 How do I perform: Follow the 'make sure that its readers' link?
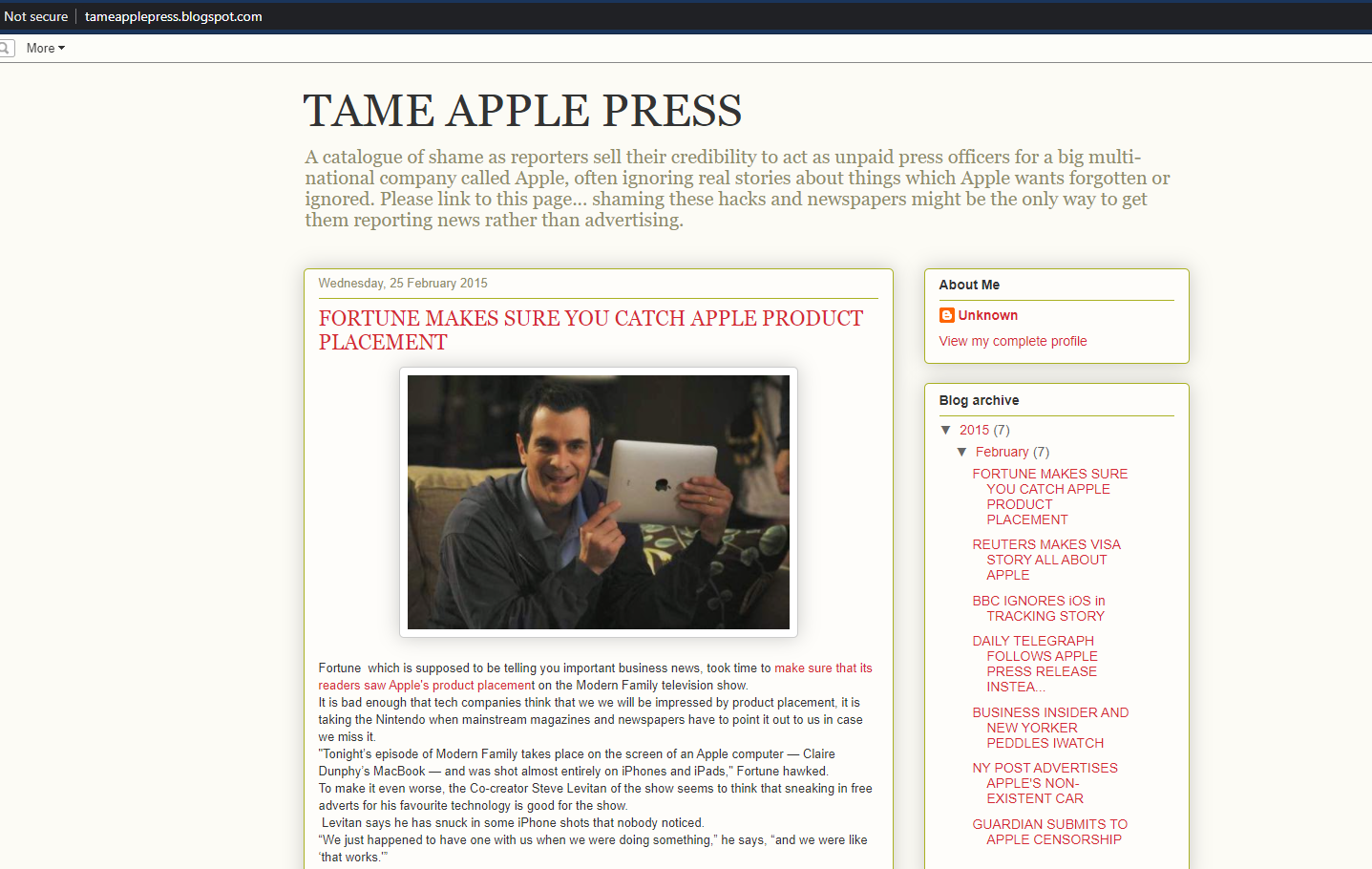click(595, 677)
